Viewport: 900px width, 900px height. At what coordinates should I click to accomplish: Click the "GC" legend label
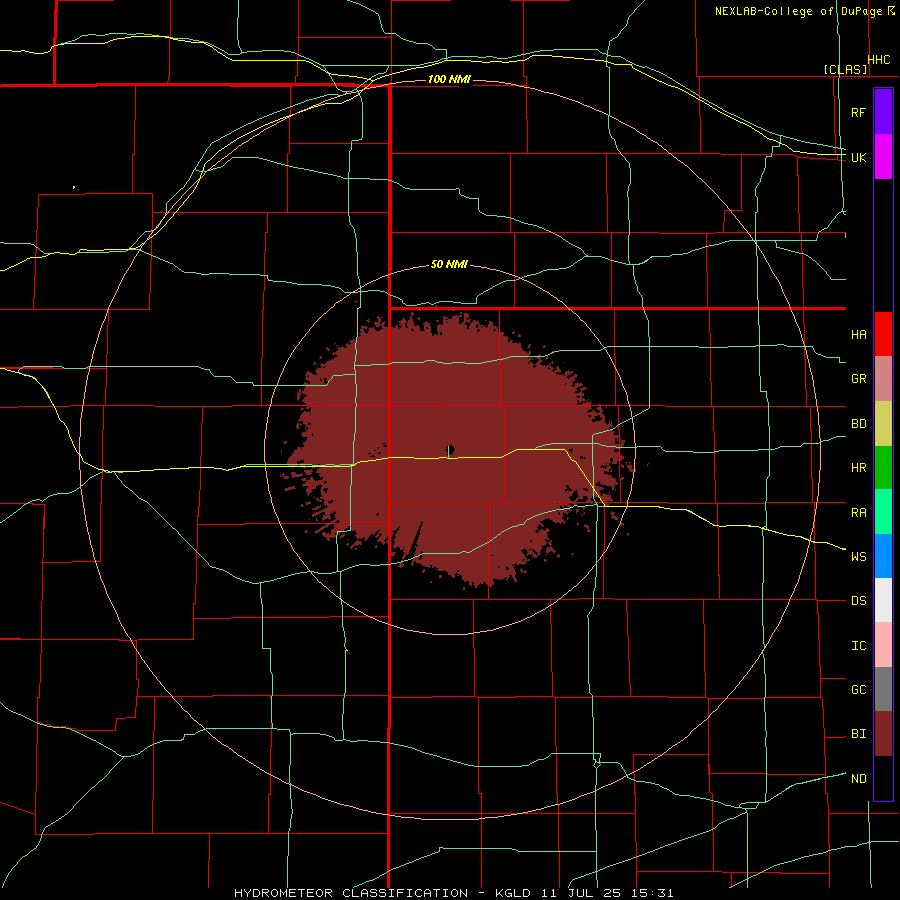[x=858, y=689]
